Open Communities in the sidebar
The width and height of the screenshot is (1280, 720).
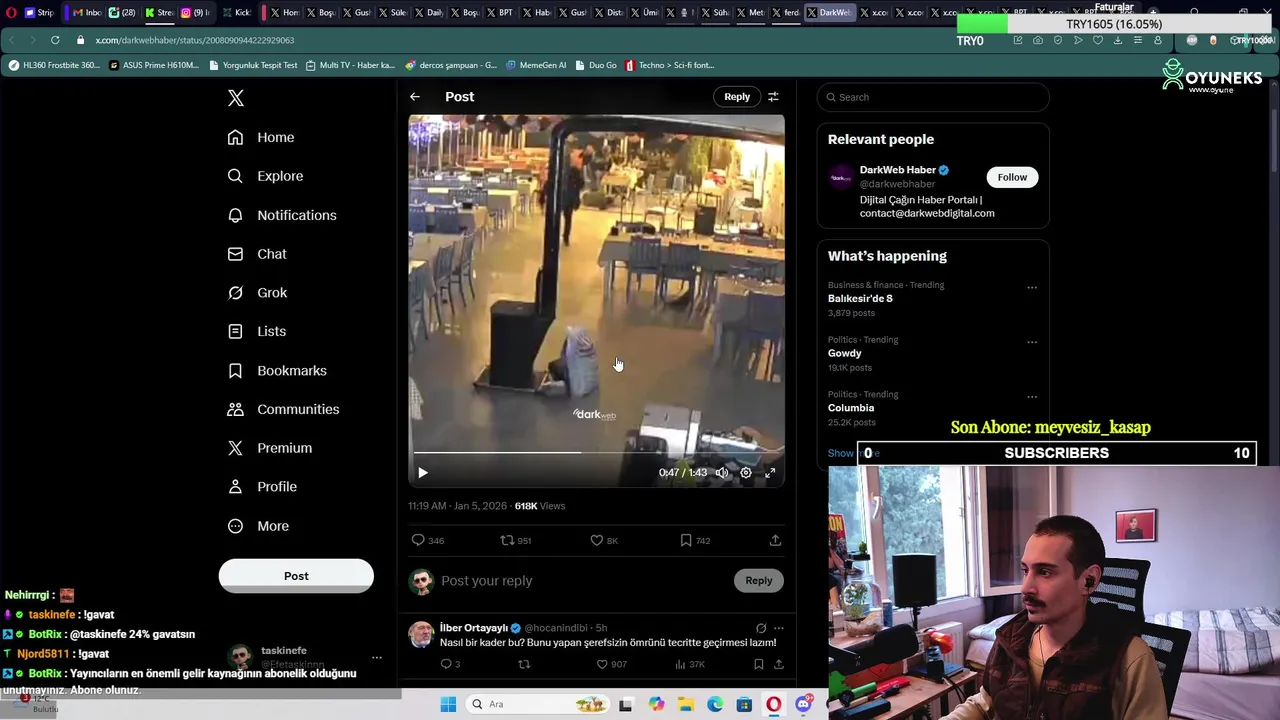click(283, 409)
